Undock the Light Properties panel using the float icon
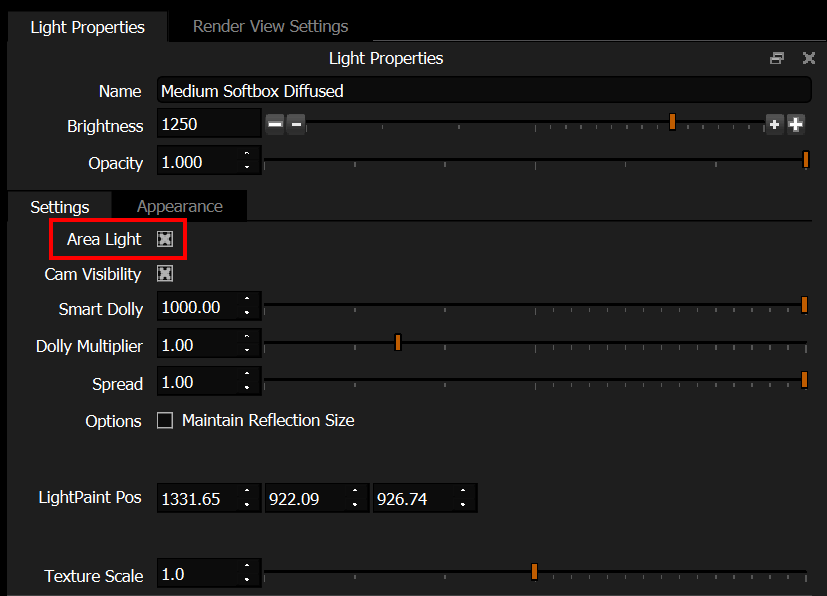This screenshot has height=596, width=827. (x=777, y=58)
